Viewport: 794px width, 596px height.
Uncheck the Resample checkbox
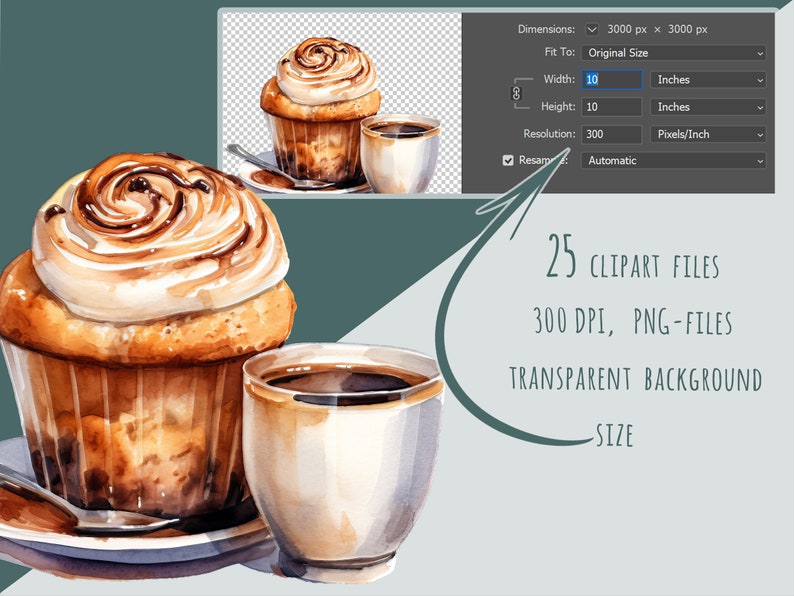point(508,161)
